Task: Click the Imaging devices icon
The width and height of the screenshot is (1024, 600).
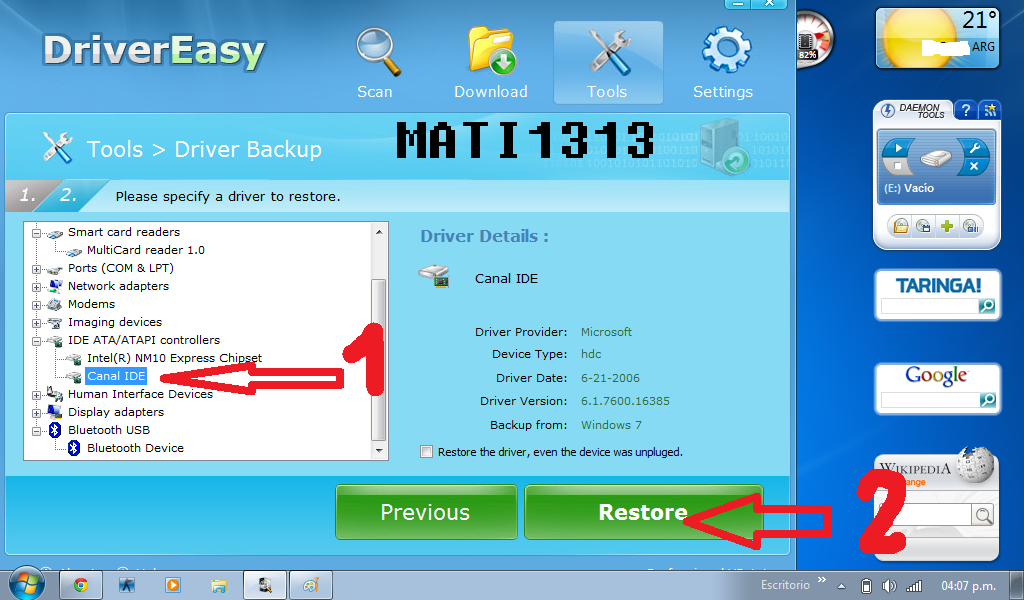Action: pos(55,323)
